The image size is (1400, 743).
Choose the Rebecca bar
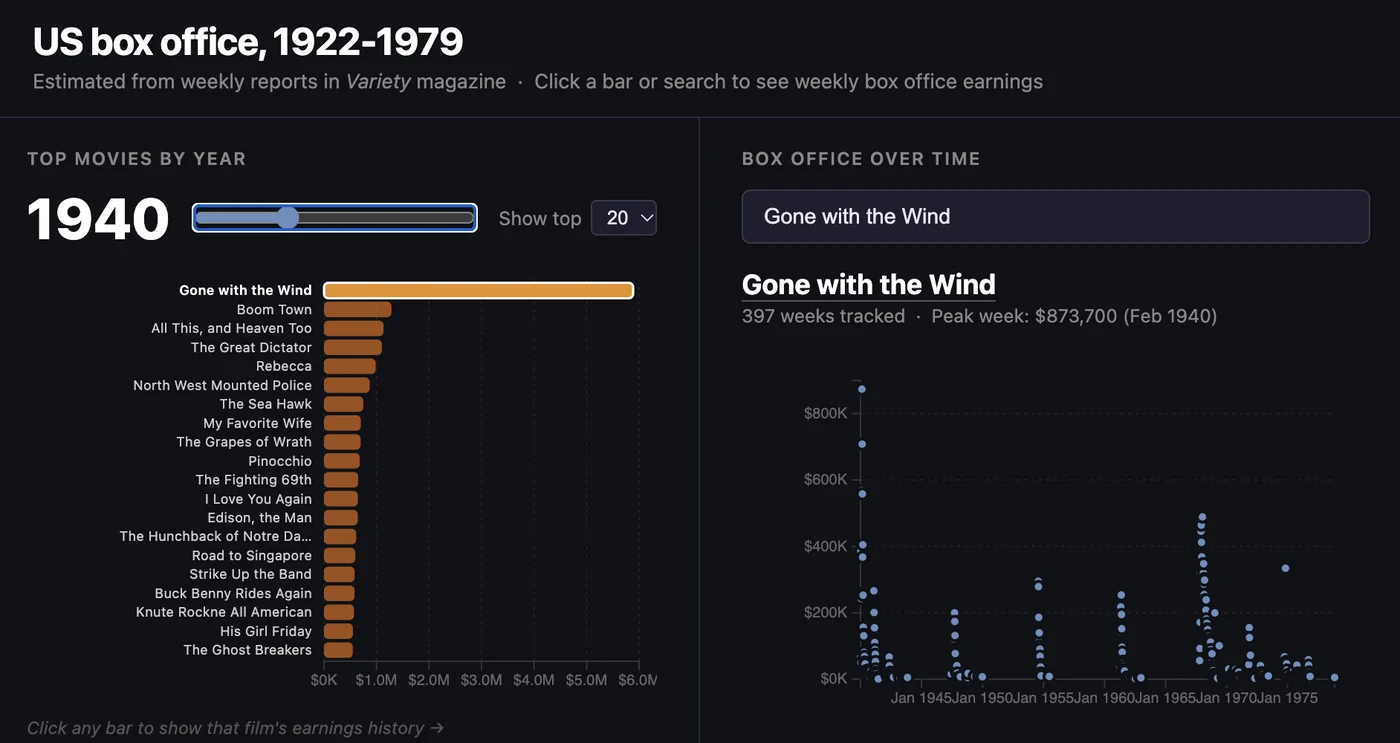pos(349,366)
